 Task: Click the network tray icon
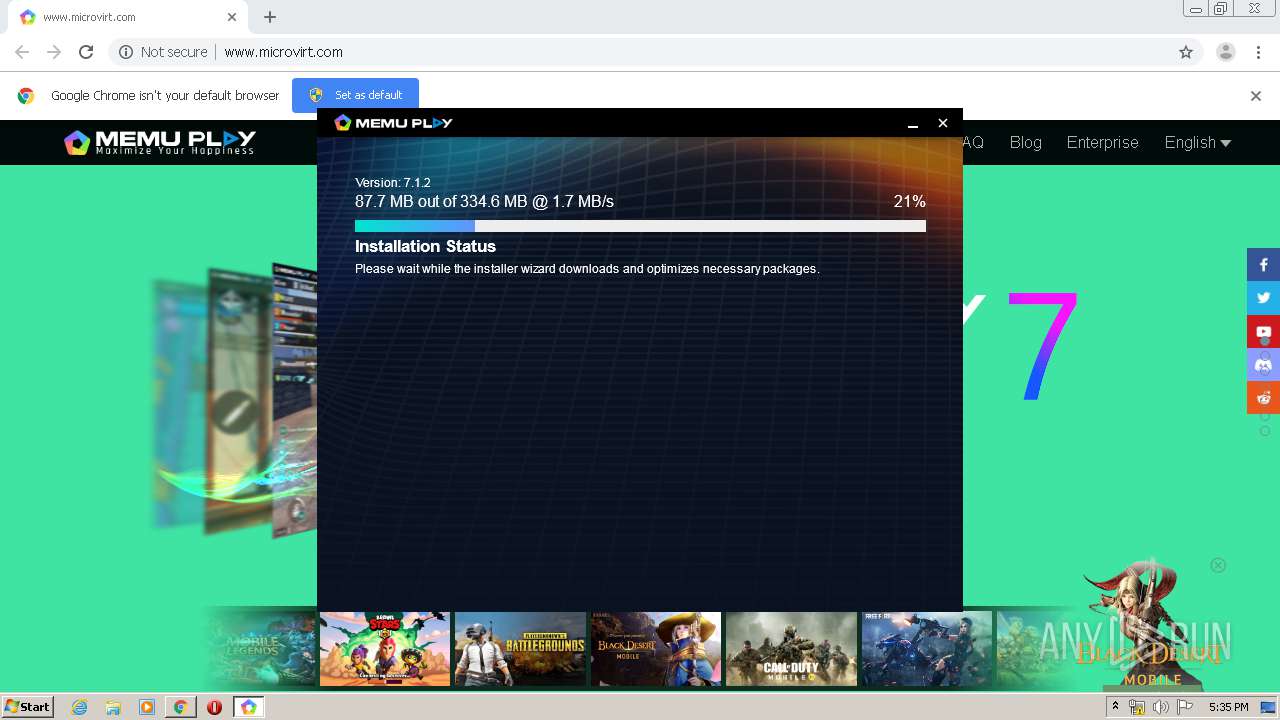click(1137, 707)
